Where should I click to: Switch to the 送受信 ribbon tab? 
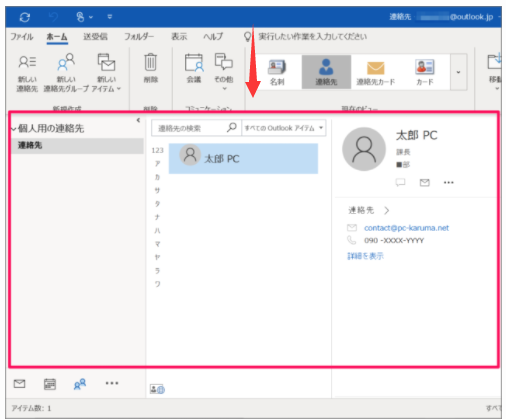pyautogui.click(x=95, y=36)
